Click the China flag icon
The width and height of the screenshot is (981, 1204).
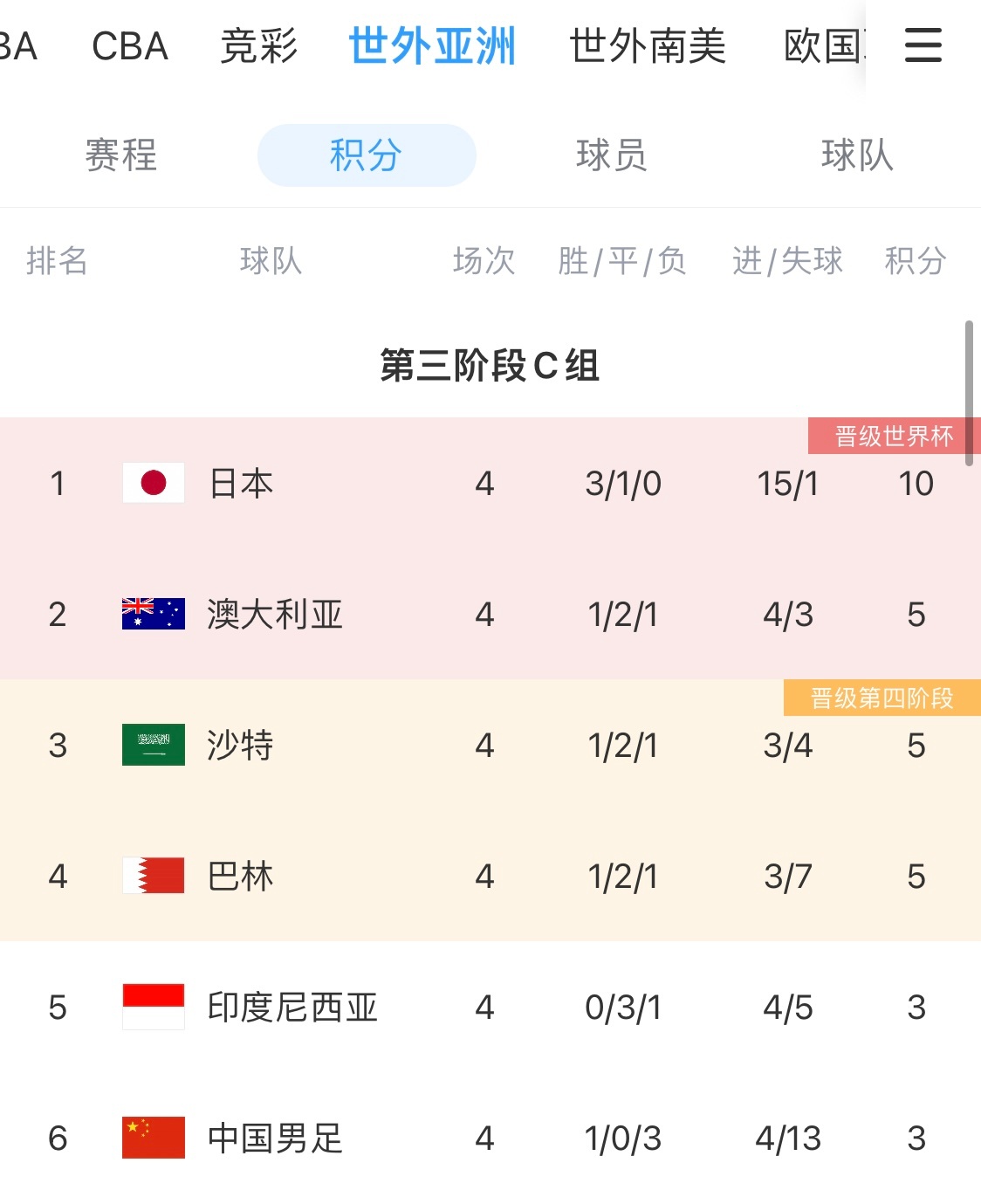point(153,1138)
